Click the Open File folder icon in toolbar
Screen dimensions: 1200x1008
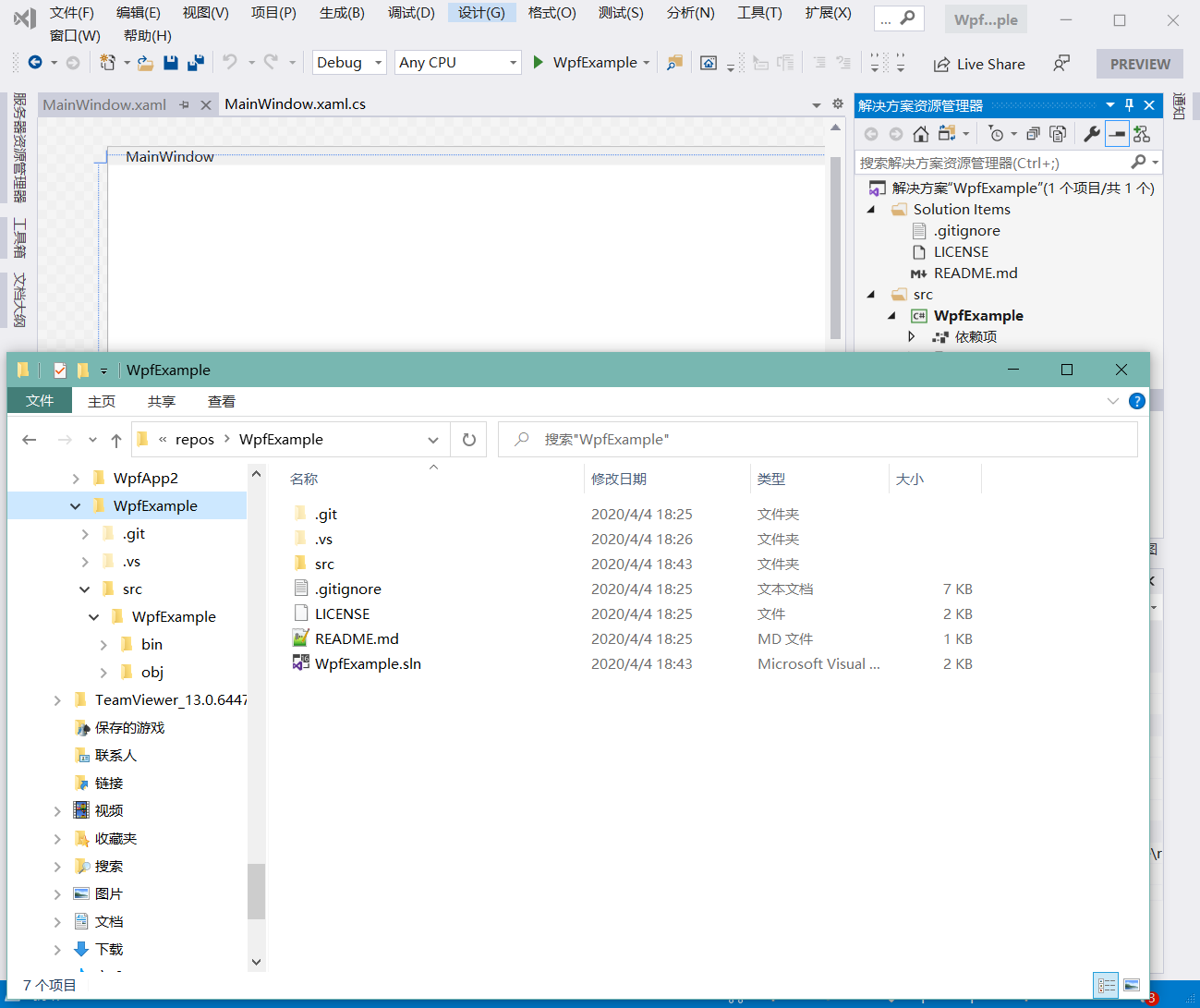coord(145,63)
